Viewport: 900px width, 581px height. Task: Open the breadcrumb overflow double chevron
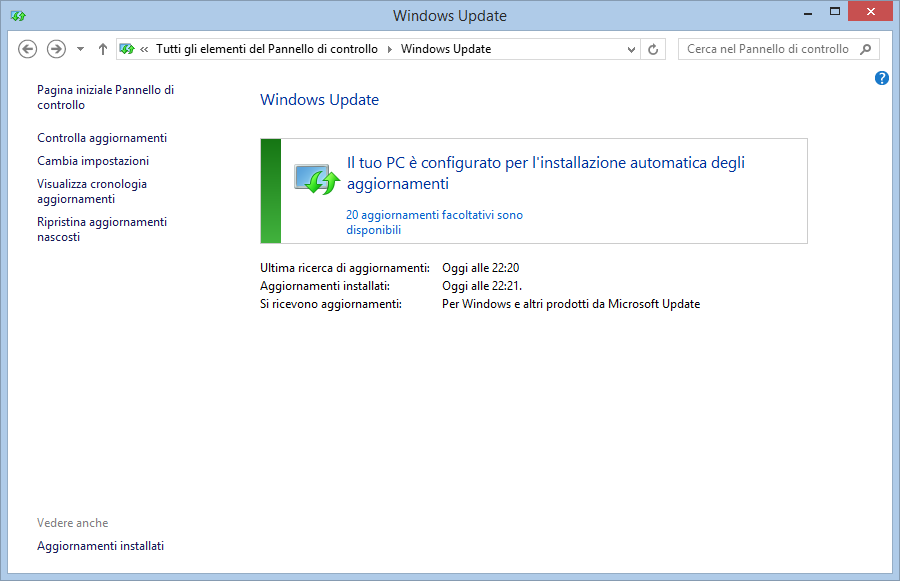click(x=144, y=49)
